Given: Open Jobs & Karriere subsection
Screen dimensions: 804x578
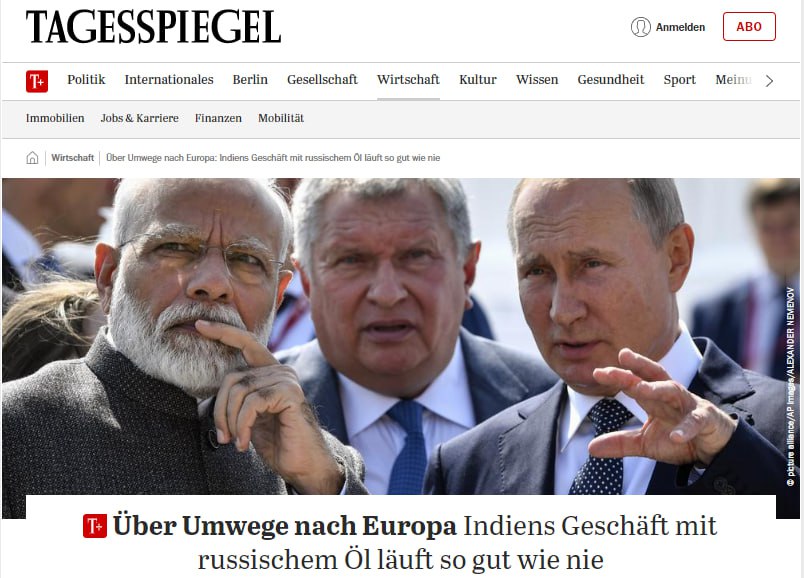Looking at the screenshot, I should click(139, 118).
